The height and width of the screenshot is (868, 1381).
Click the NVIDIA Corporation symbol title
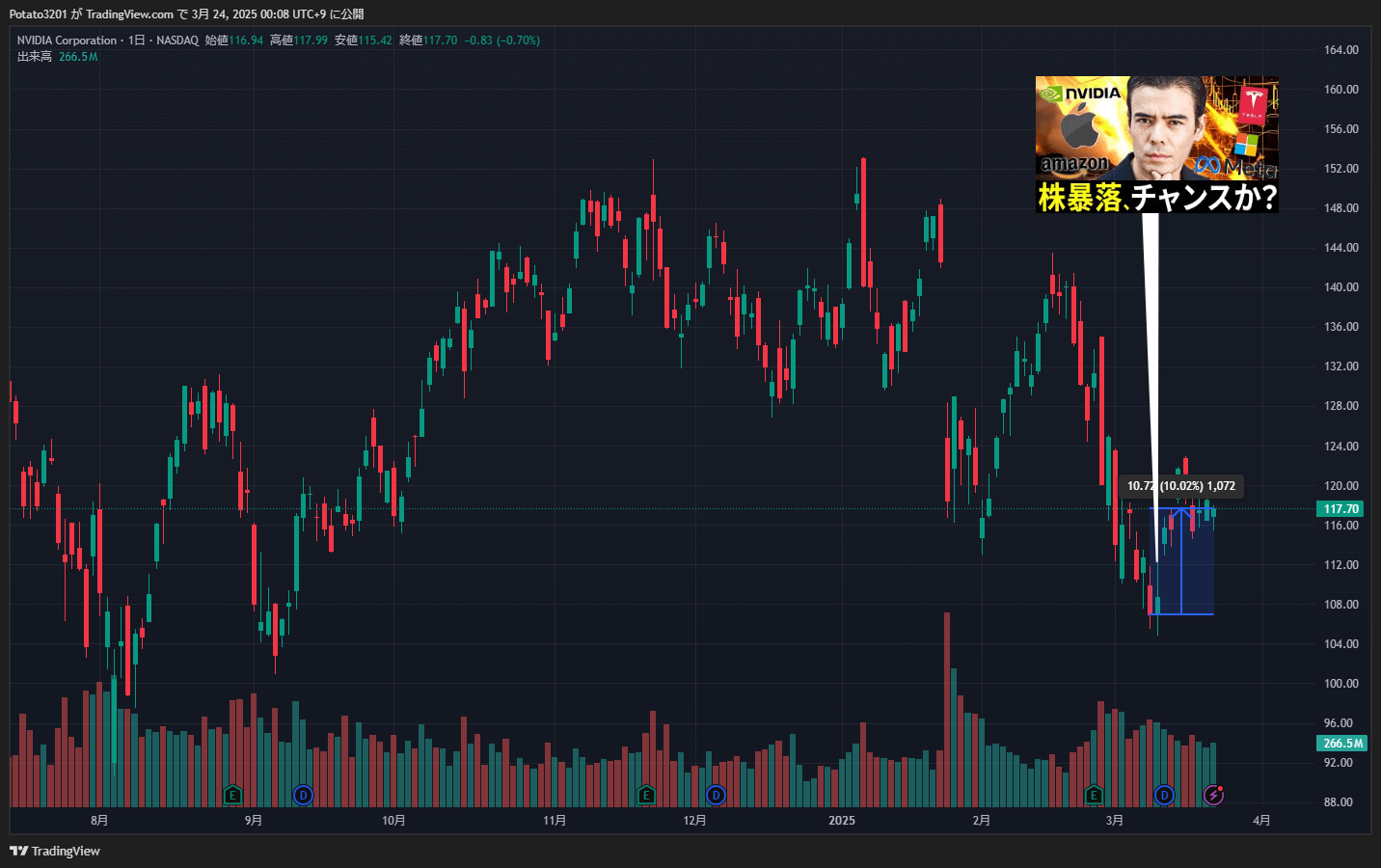click(x=67, y=41)
